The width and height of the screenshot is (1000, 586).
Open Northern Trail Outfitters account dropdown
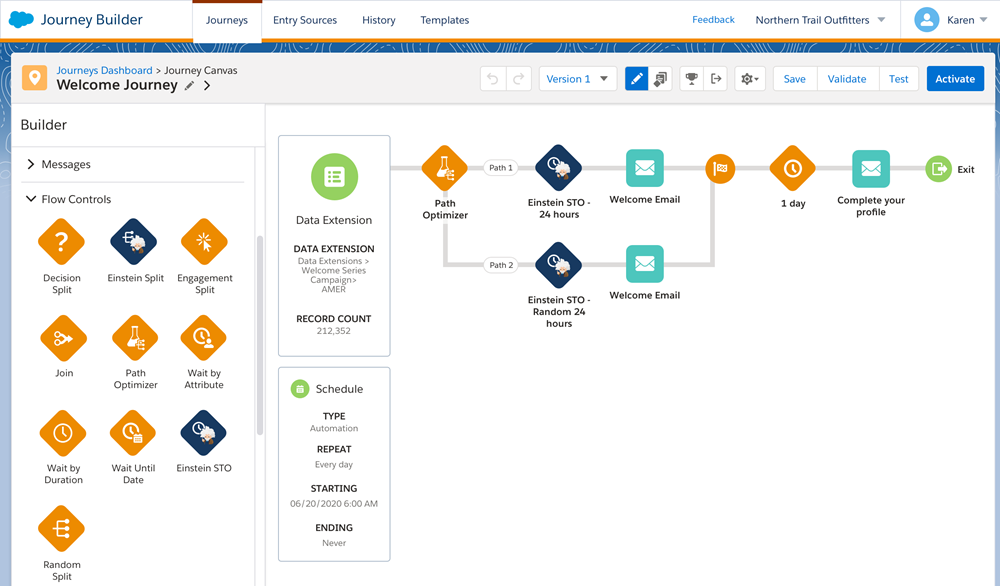coord(820,20)
